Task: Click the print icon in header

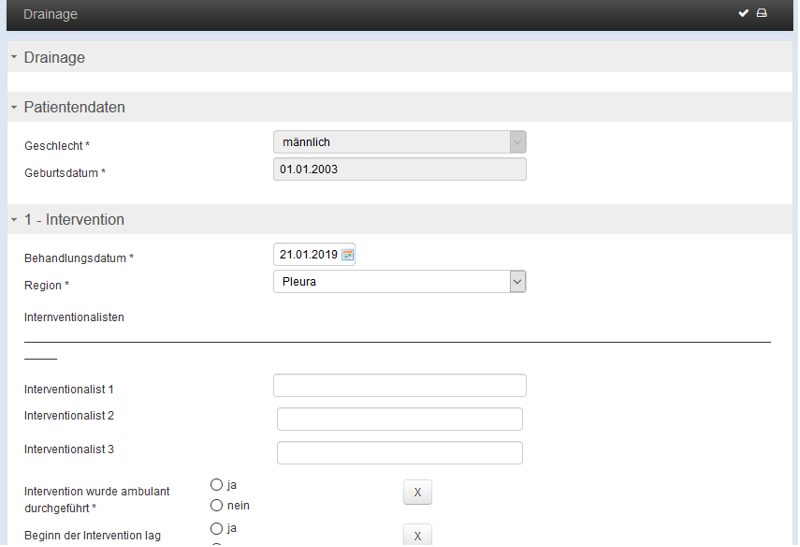Action: [762, 13]
